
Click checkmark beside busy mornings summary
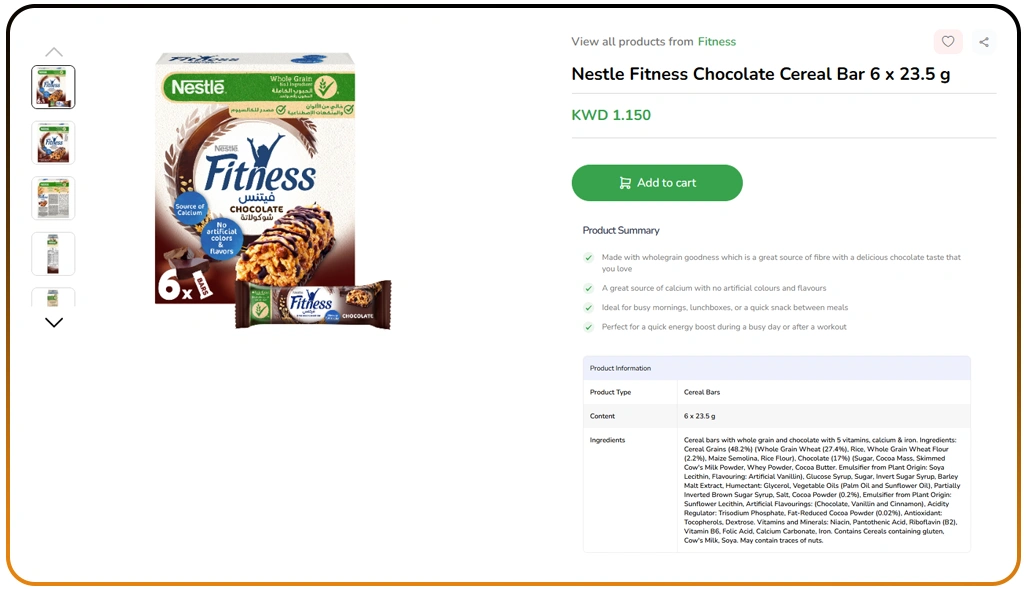[588, 308]
